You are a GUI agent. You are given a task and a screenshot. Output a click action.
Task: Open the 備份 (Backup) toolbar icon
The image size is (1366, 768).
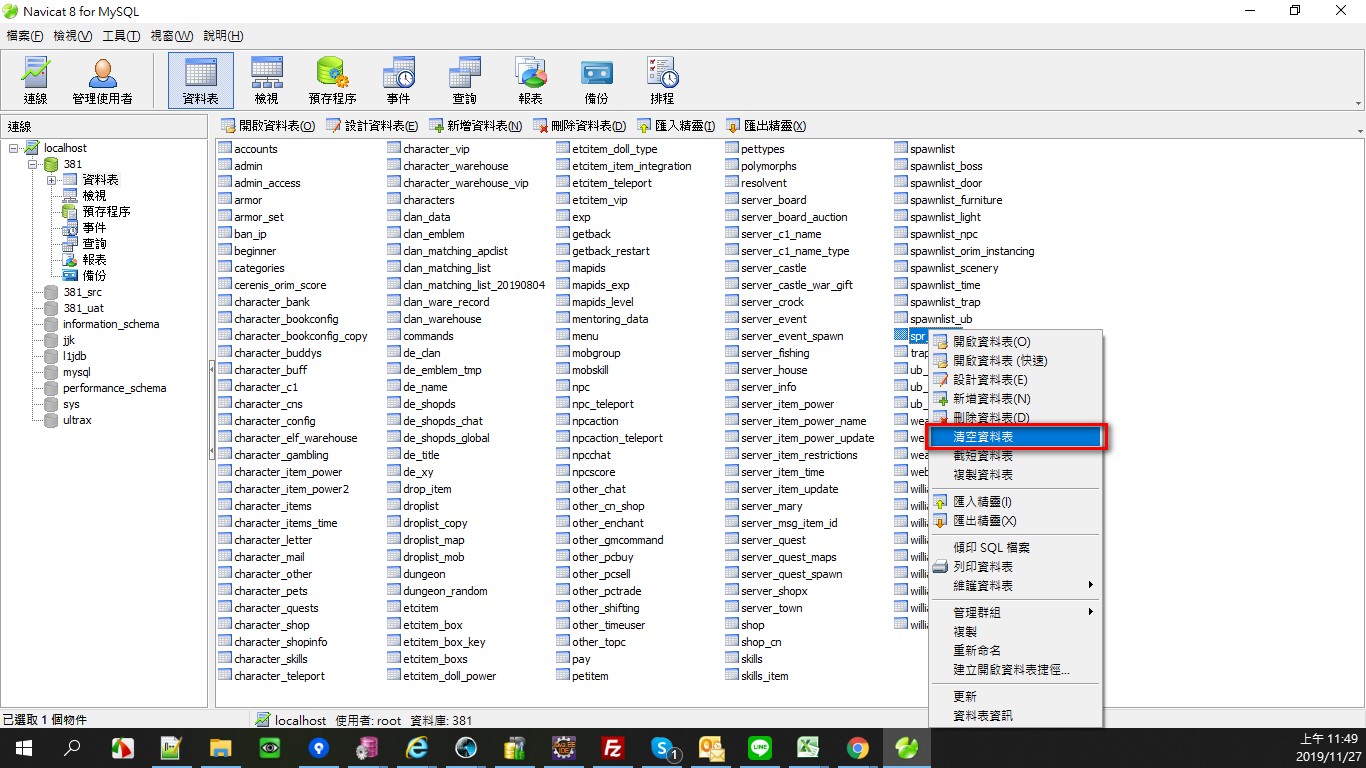point(596,81)
